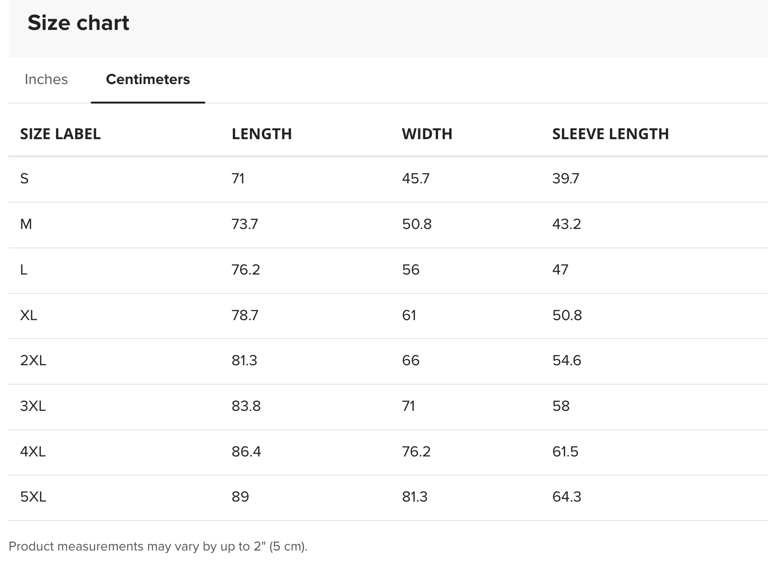Switch to the Inches tab
This screenshot has width=768, height=569.
(46, 79)
